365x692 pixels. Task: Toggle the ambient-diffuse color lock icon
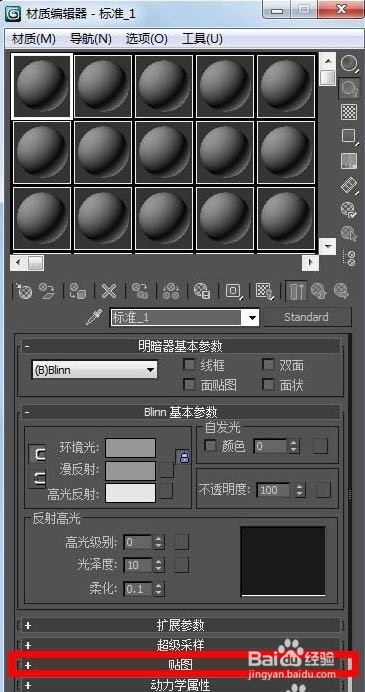tap(184, 457)
